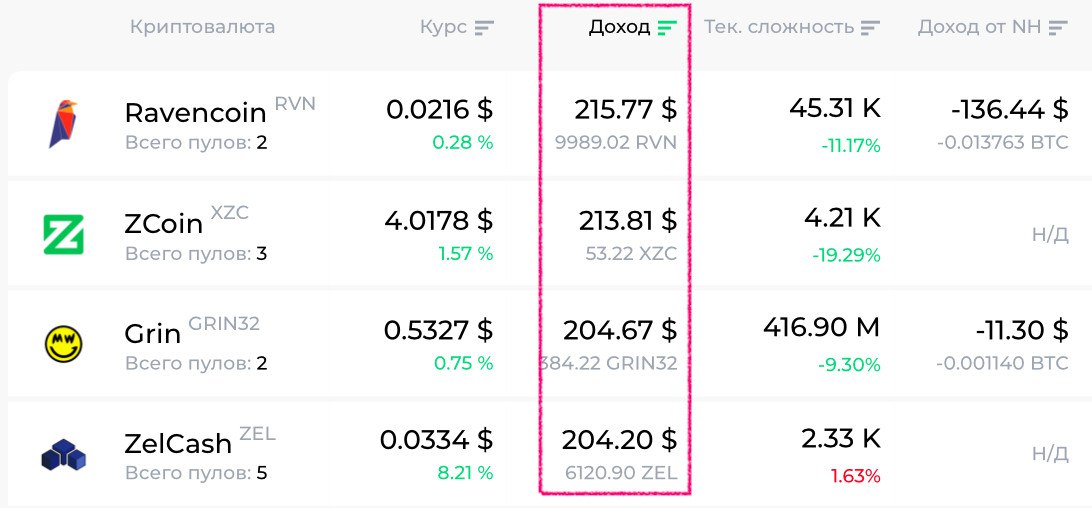Open the Grin coin name link

click(x=152, y=333)
